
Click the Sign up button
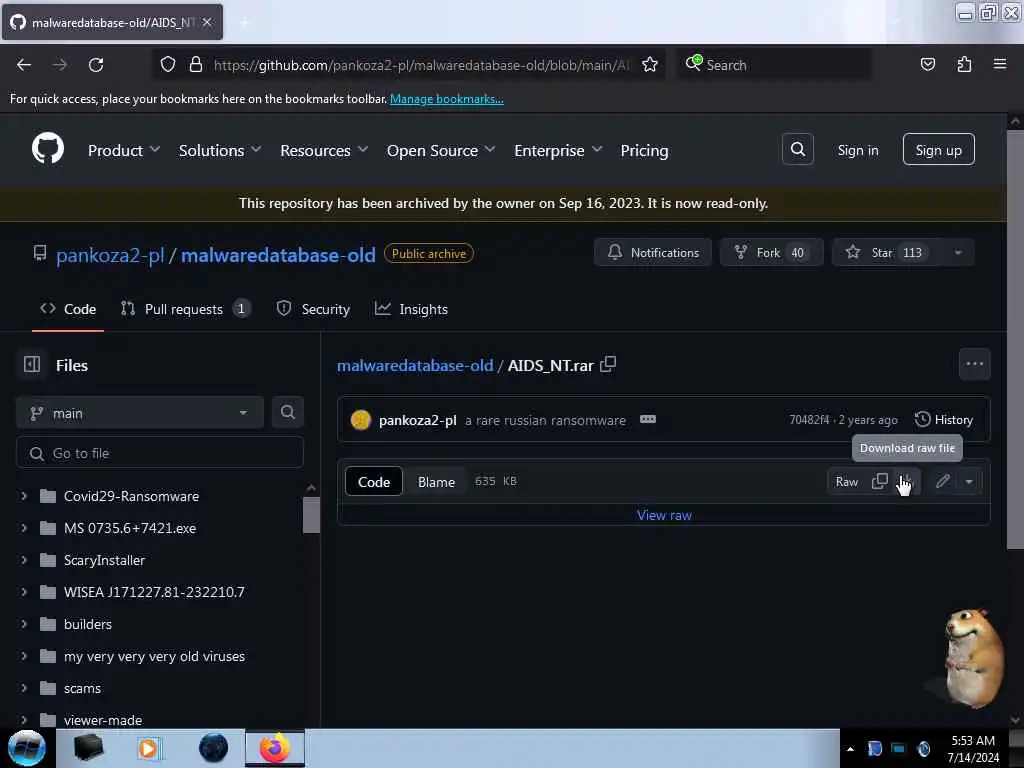pos(938,150)
